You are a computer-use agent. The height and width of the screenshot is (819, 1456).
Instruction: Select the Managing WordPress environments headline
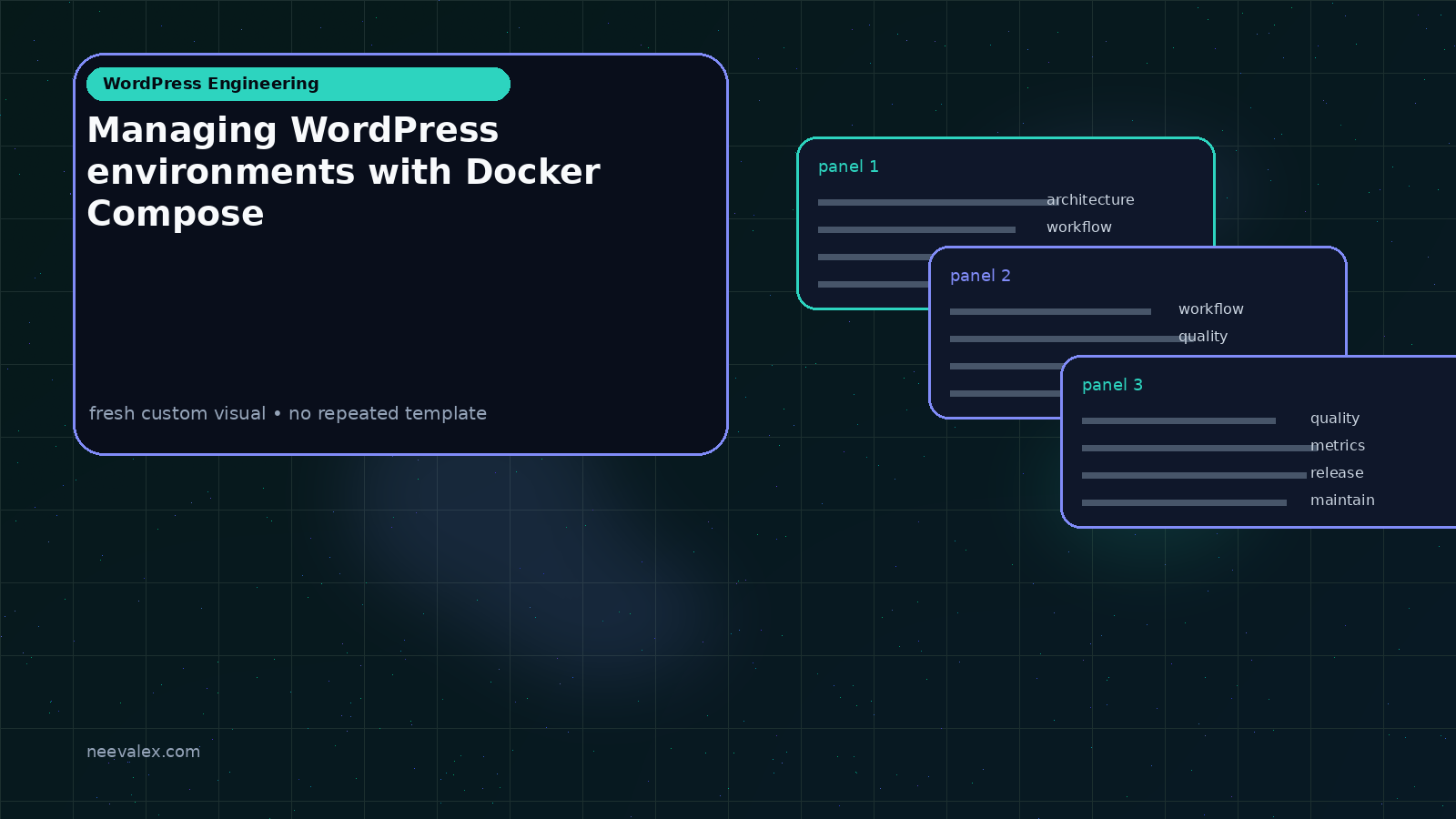coord(343,172)
